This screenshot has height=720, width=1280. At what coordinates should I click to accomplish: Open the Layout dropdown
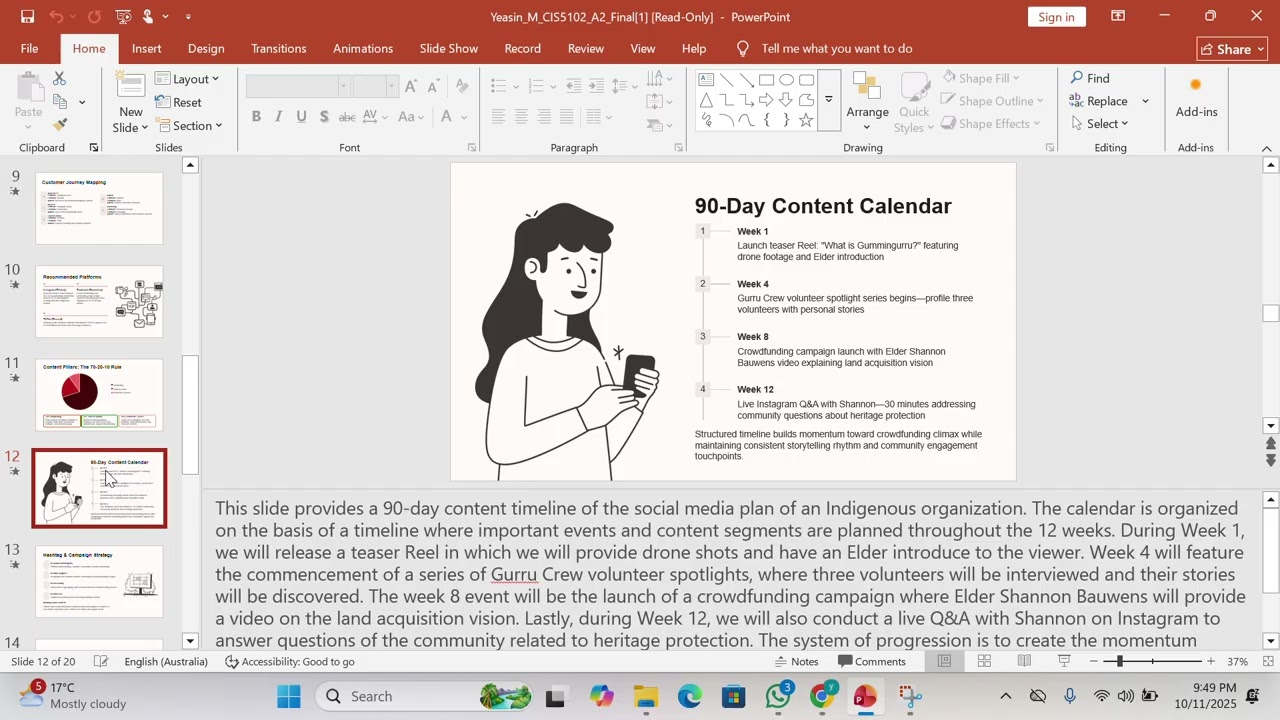[188, 79]
